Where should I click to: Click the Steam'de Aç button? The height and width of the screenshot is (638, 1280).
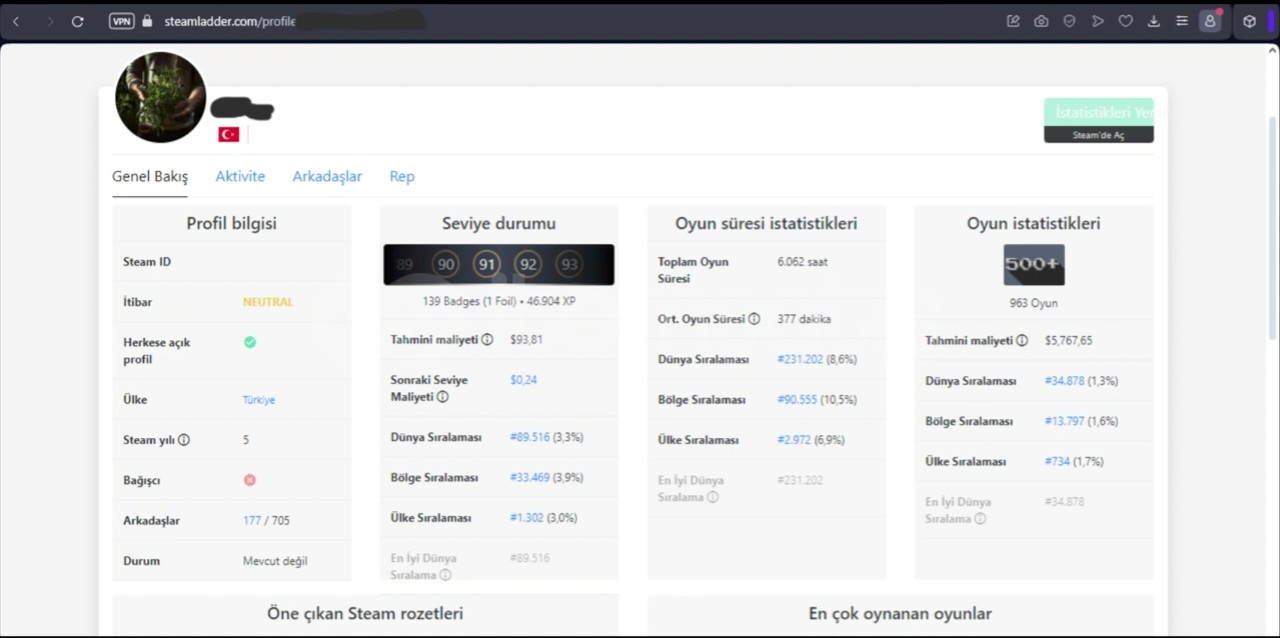point(1099,135)
